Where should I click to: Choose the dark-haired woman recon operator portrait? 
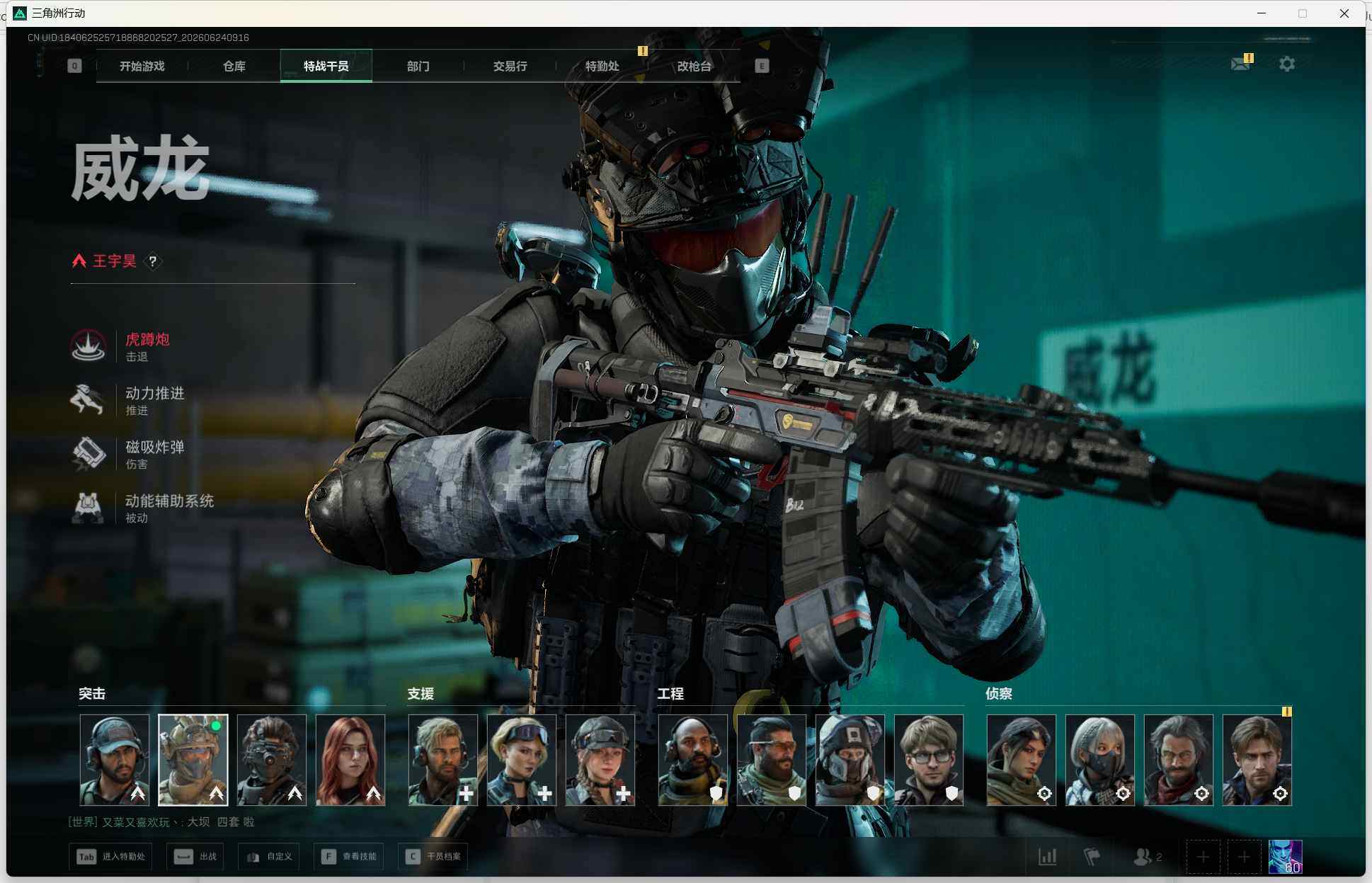pos(1022,760)
